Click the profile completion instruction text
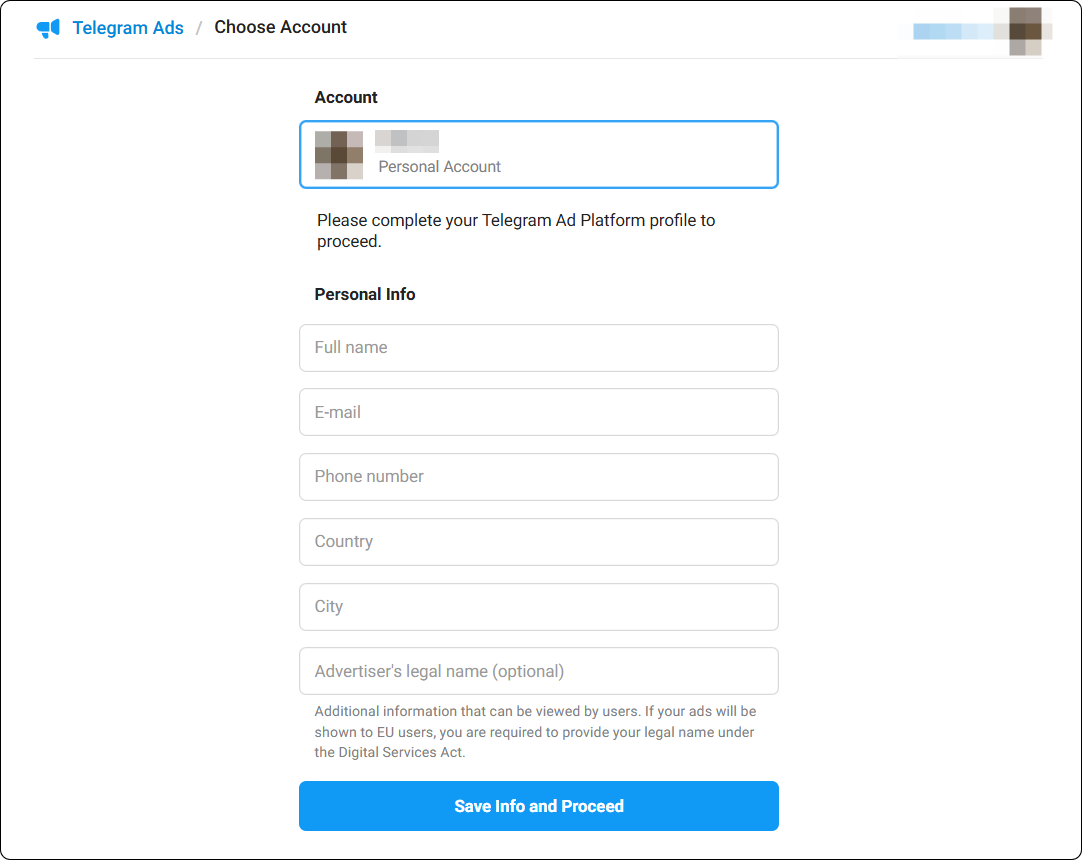The height and width of the screenshot is (860, 1082). 516,230
